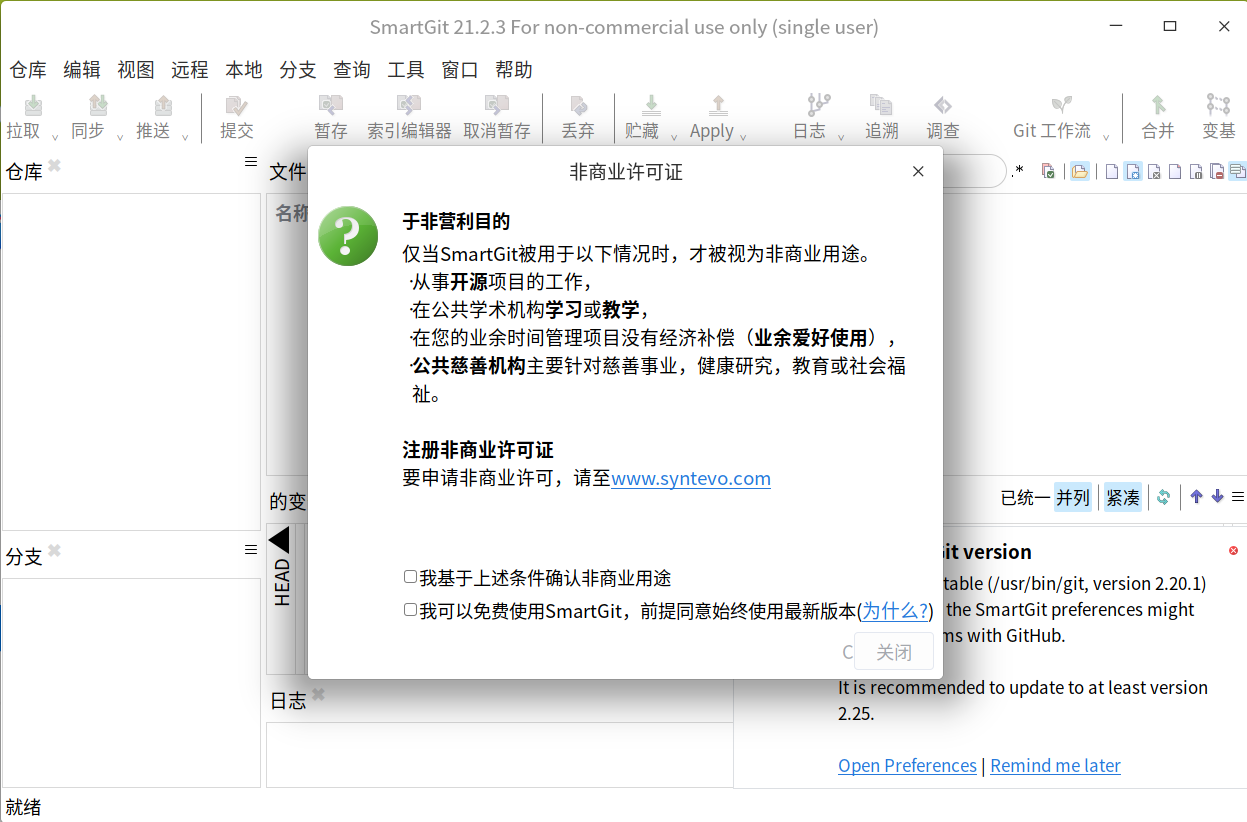The height and width of the screenshot is (822, 1247).
Task: Open the 工具 menu in menu bar
Action: click(405, 70)
